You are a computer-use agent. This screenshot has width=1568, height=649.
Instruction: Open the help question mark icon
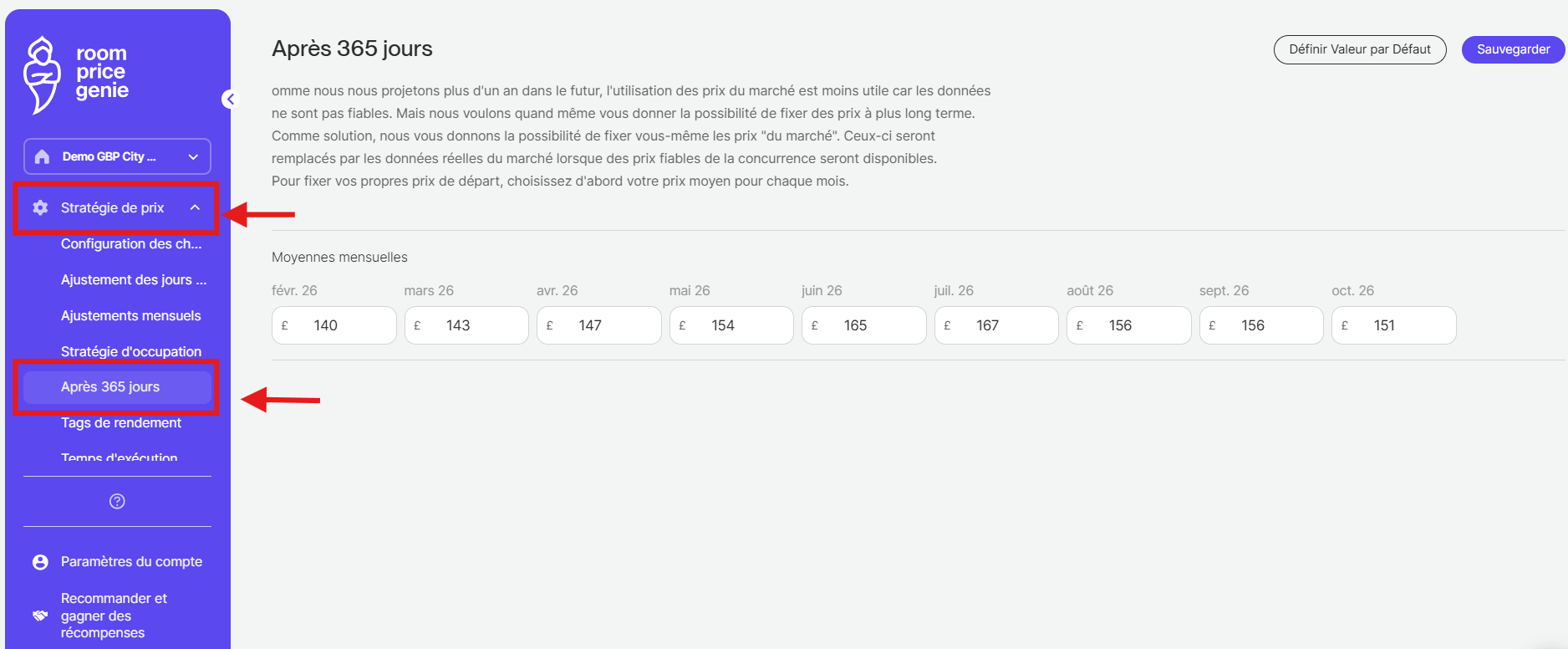click(117, 501)
